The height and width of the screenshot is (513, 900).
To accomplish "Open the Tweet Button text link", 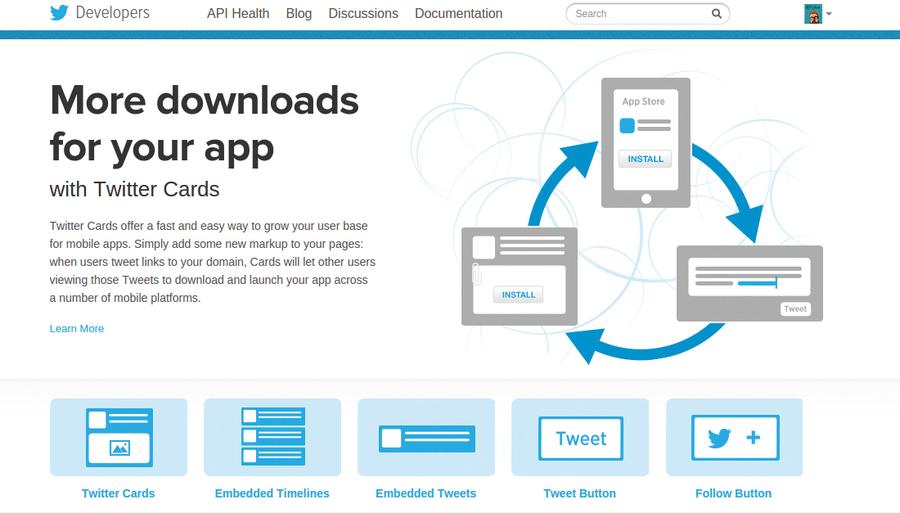I will point(580,493).
